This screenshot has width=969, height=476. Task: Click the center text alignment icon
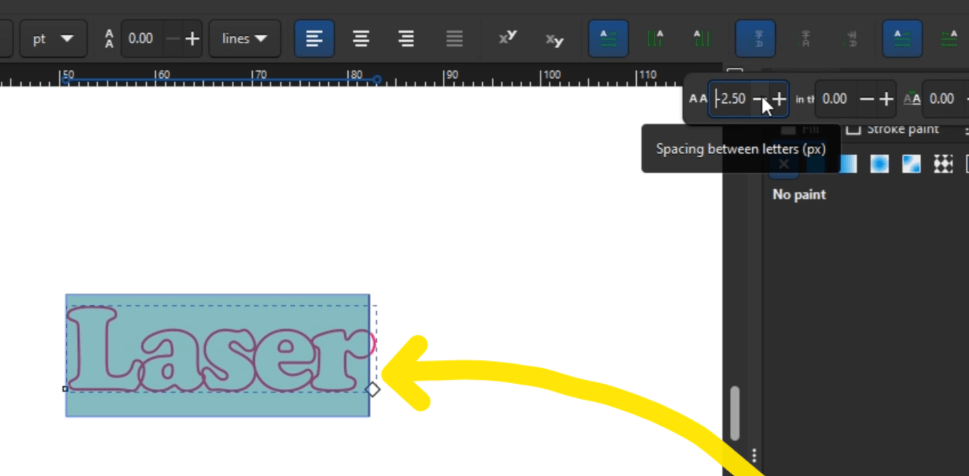click(x=361, y=39)
